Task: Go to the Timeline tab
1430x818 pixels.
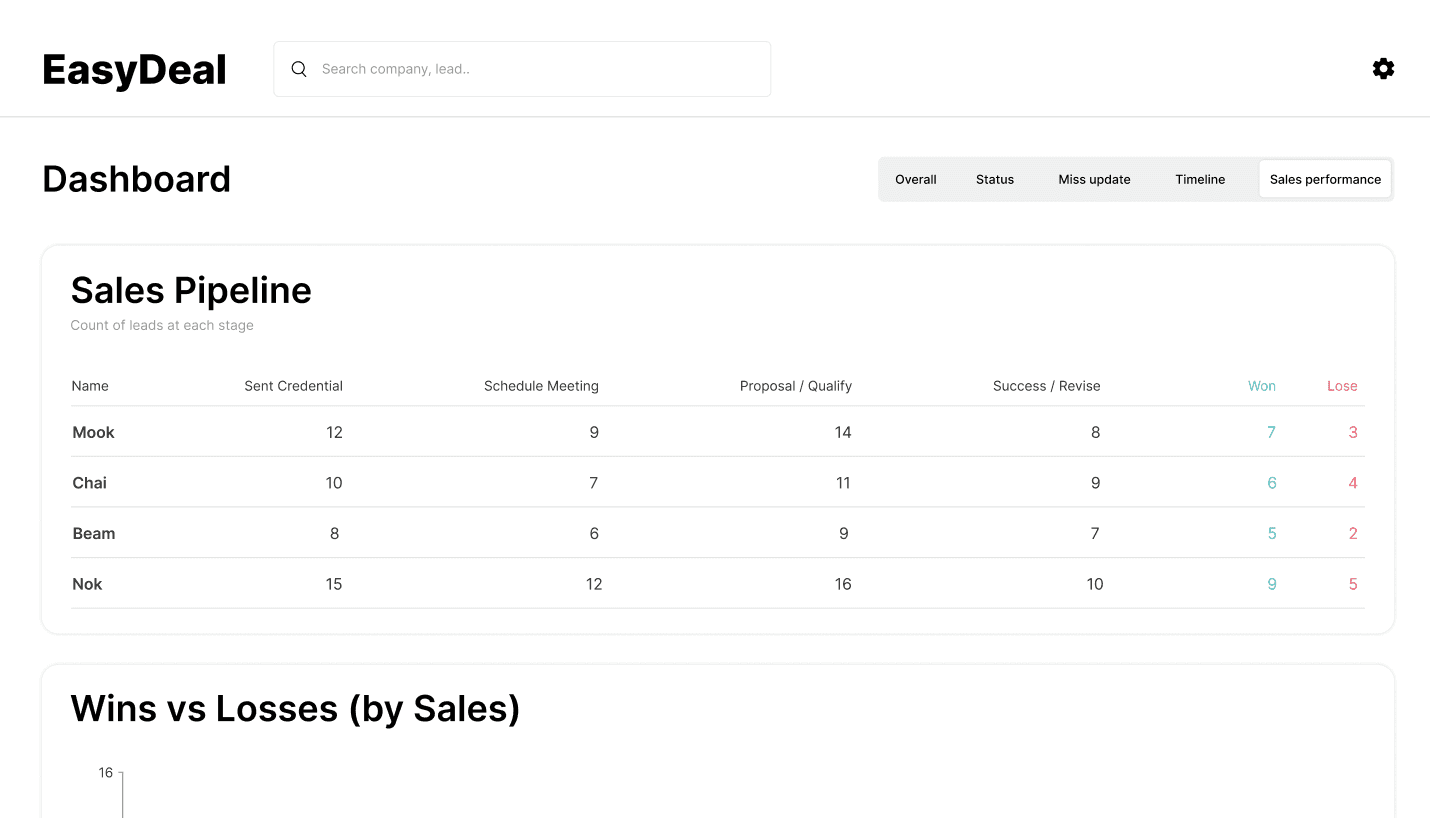Action: click(x=1200, y=180)
